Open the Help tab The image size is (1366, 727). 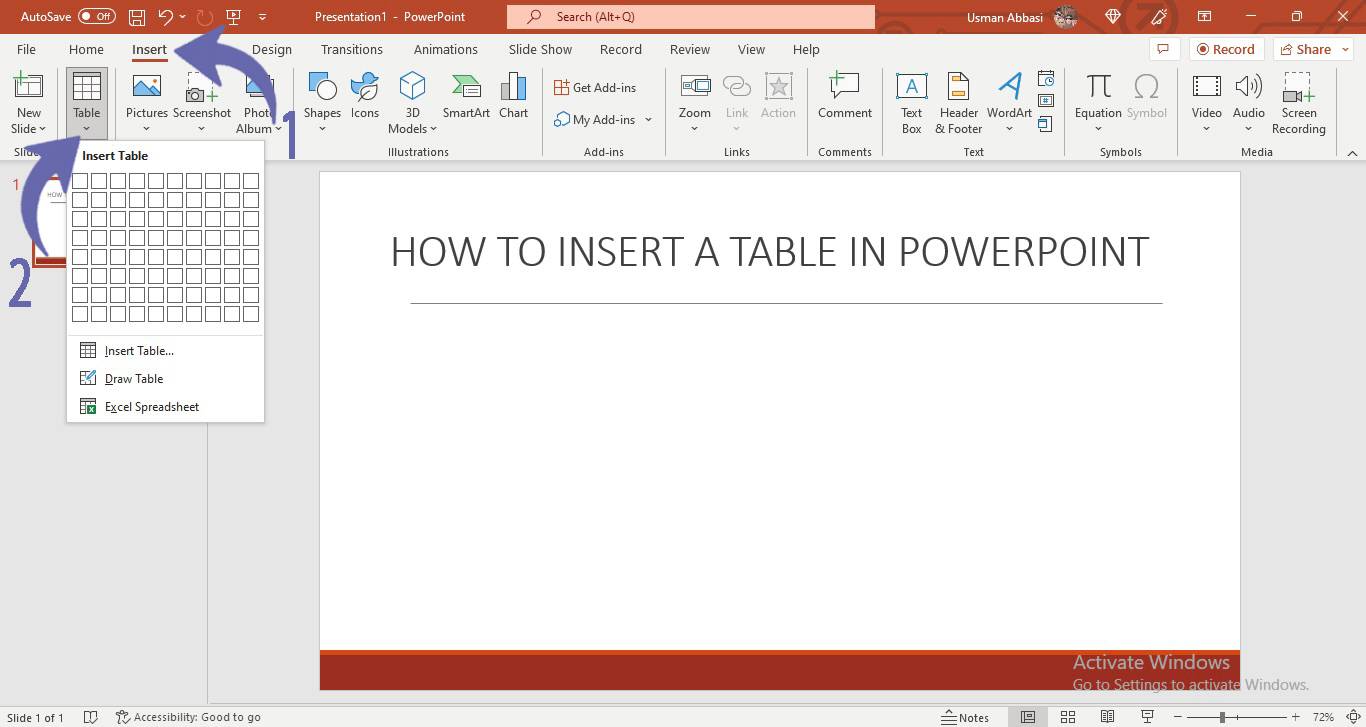coord(806,49)
